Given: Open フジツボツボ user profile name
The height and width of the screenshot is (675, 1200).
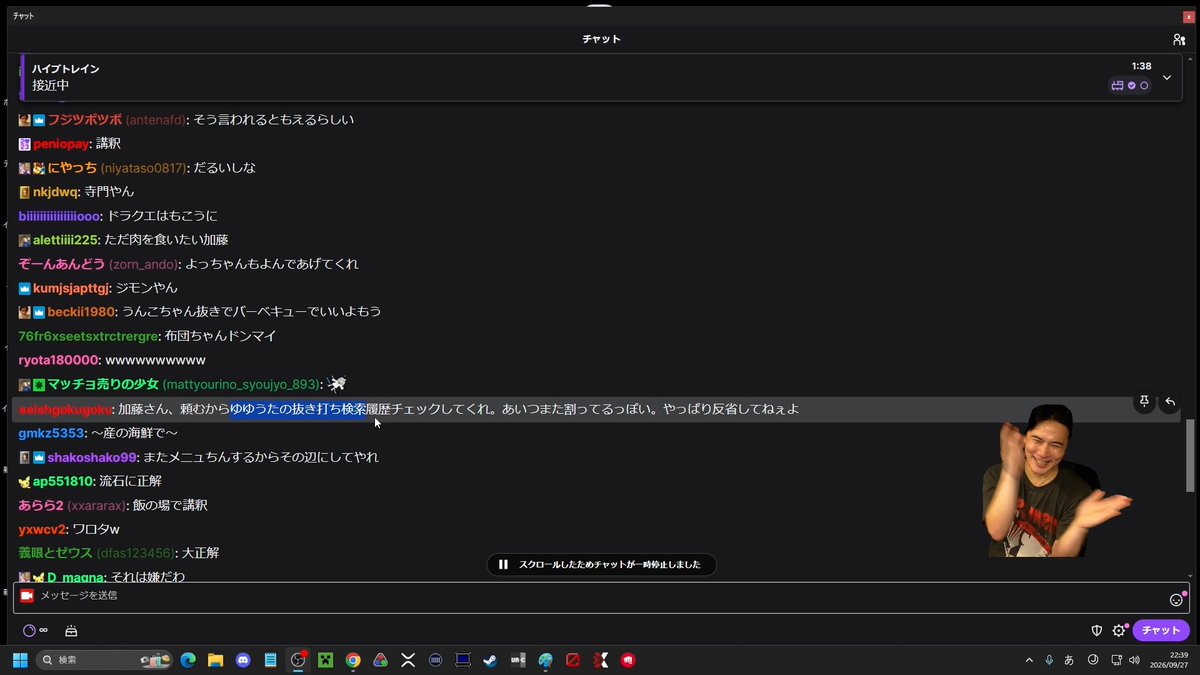Looking at the screenshot, I should [84, 120].
